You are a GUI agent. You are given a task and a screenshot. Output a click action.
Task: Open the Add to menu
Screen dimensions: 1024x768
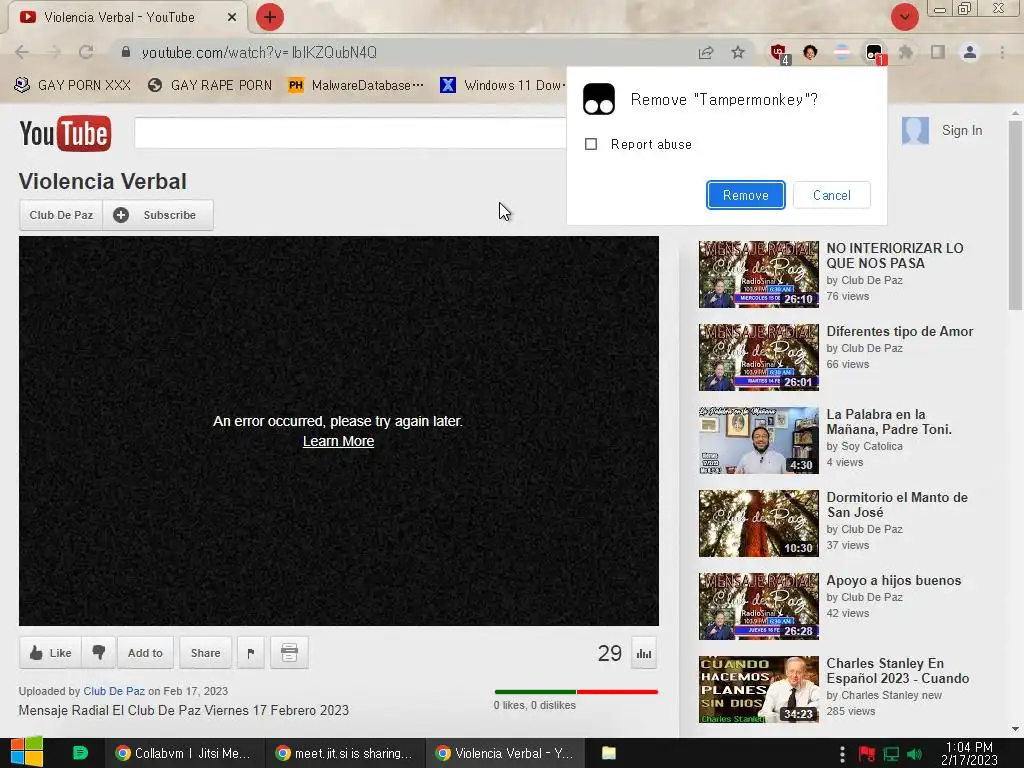click(145, 652)
